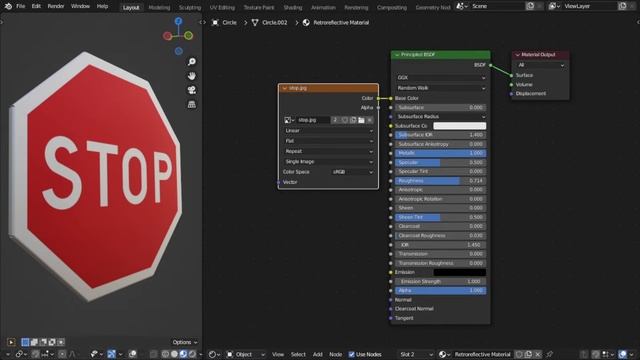
Task: Open node editor Select menu
Action: click(298, 354)
